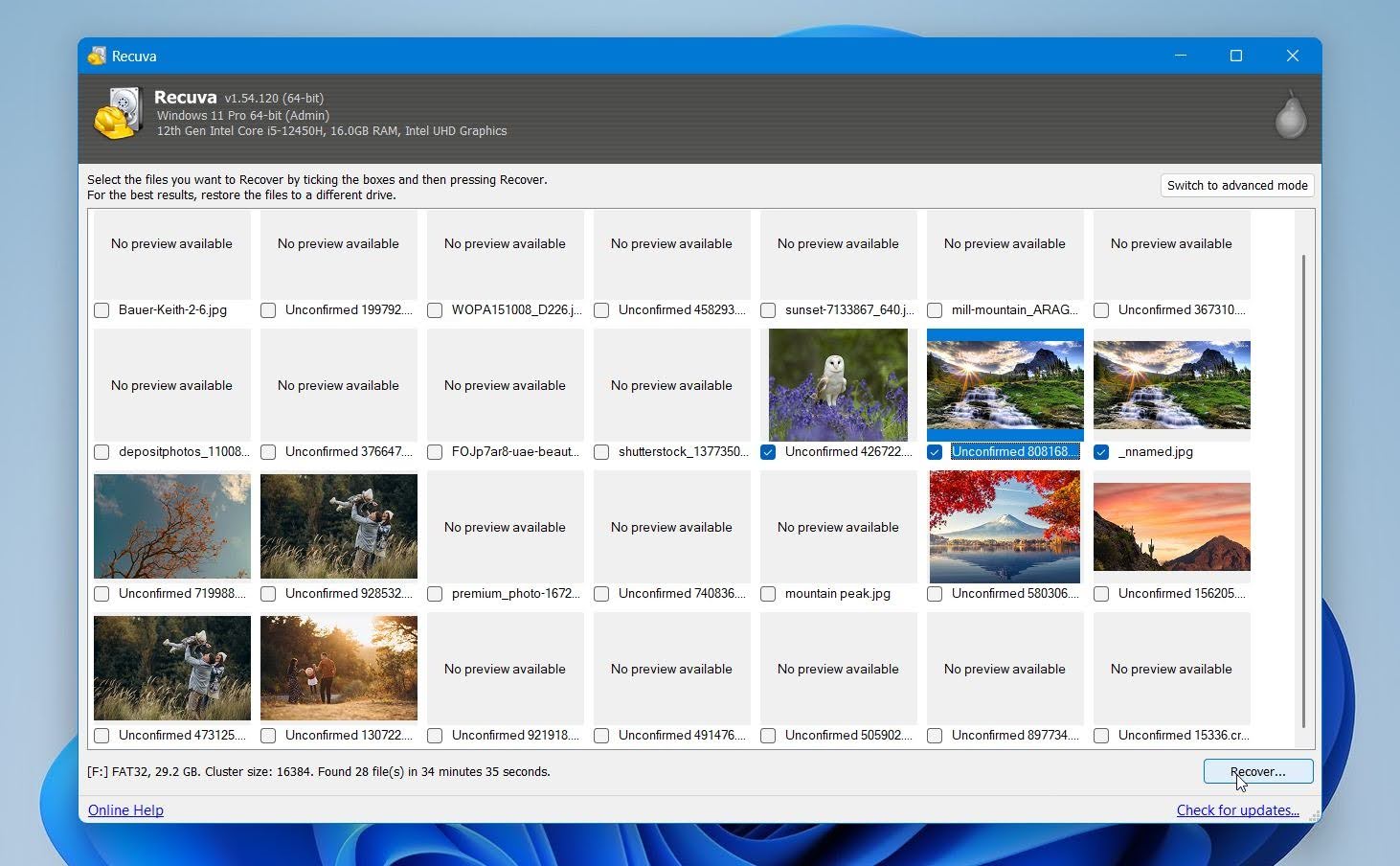1400x866 pixels.
Task: Tick the checkbox for Bauer-Keith-2-6.jpg
Action: (102, 310)
